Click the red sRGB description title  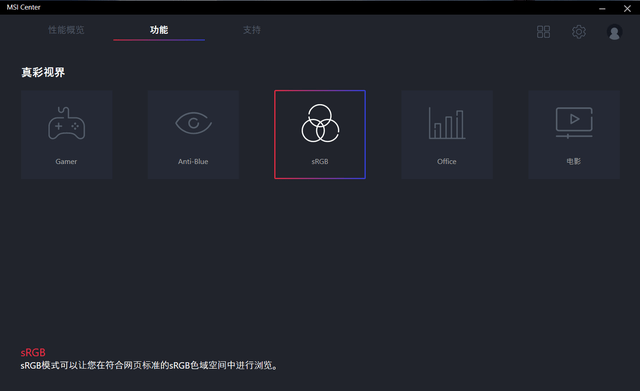point(33,352)
